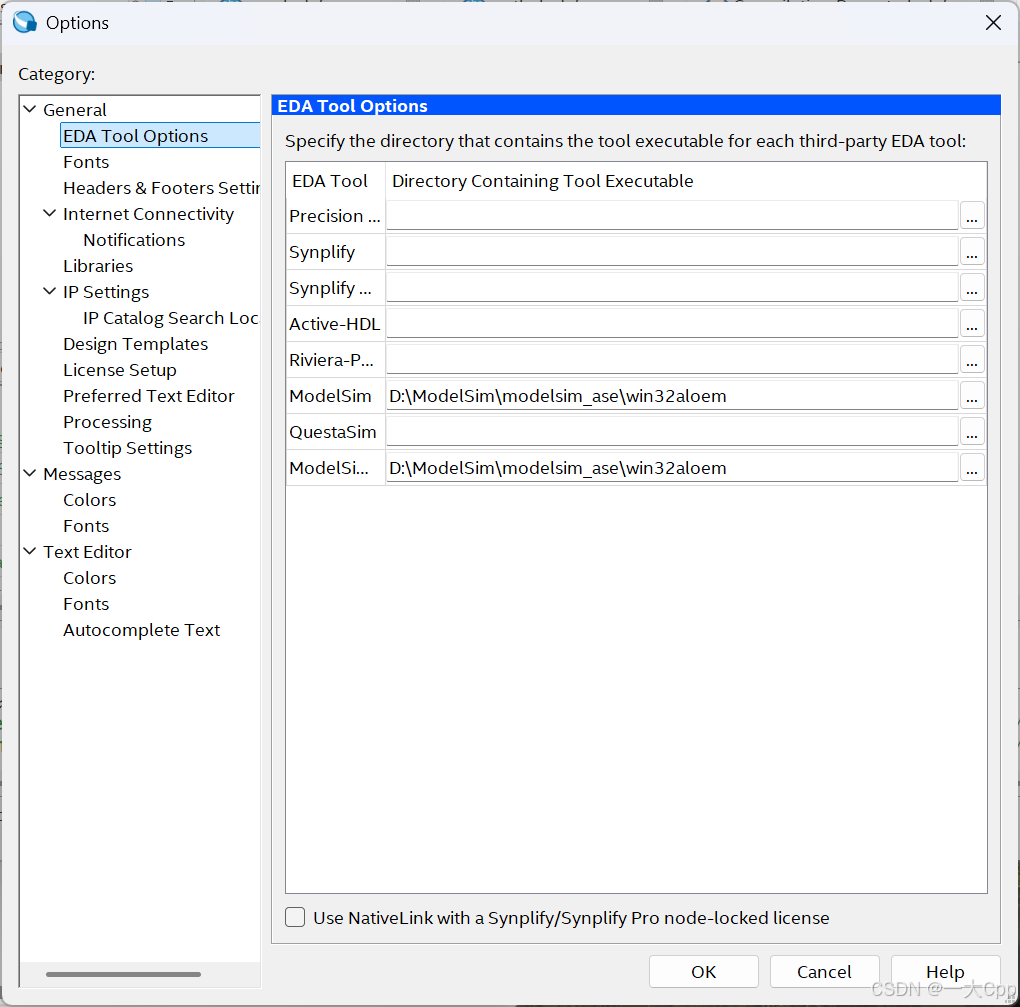The width and height of the screenshot is (1020, 1007).
Task: Open Autocomplete Text category
Action: tap(141, 630)
